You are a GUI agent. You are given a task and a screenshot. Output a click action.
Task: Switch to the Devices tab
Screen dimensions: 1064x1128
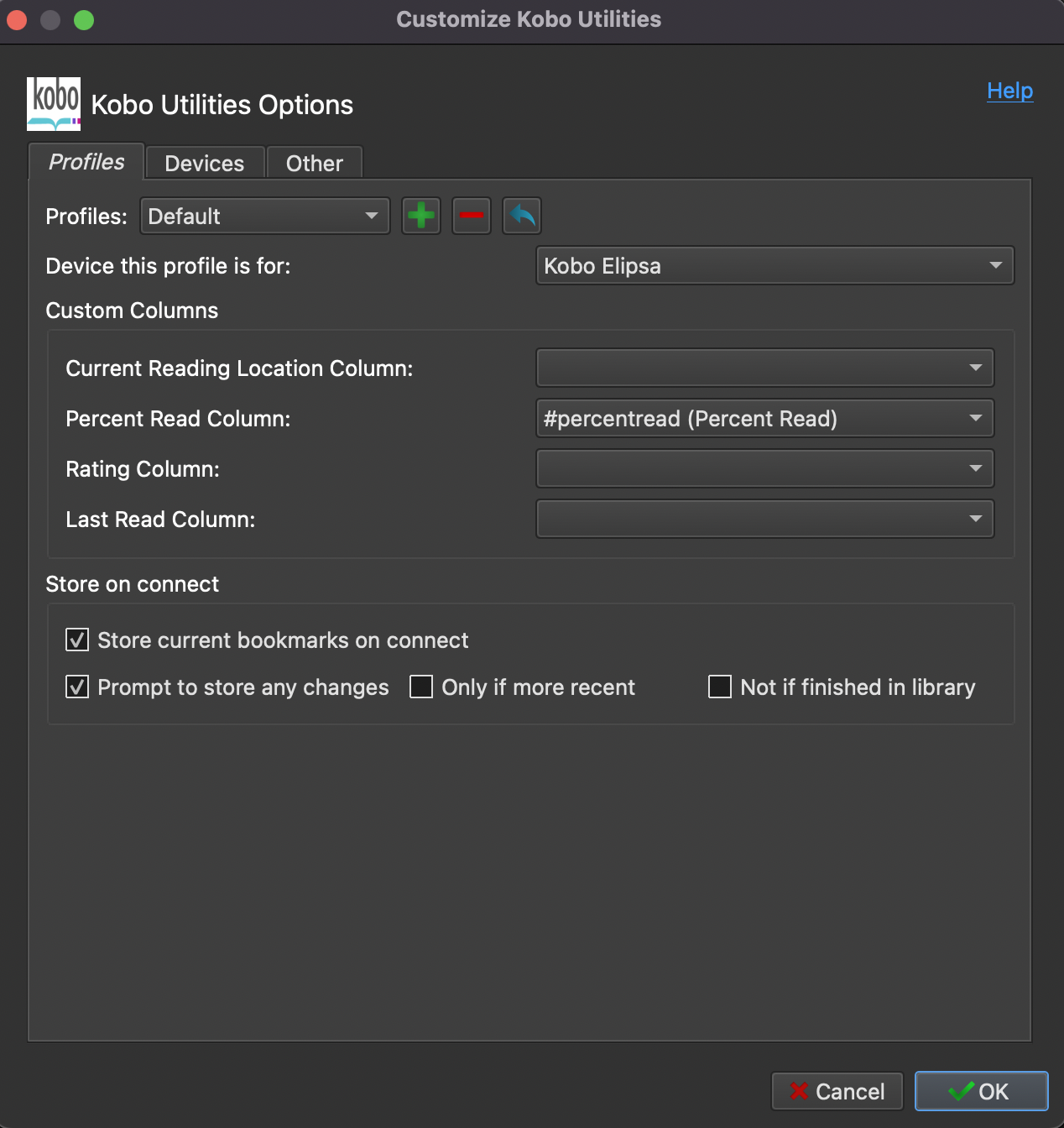pos(205,163)
